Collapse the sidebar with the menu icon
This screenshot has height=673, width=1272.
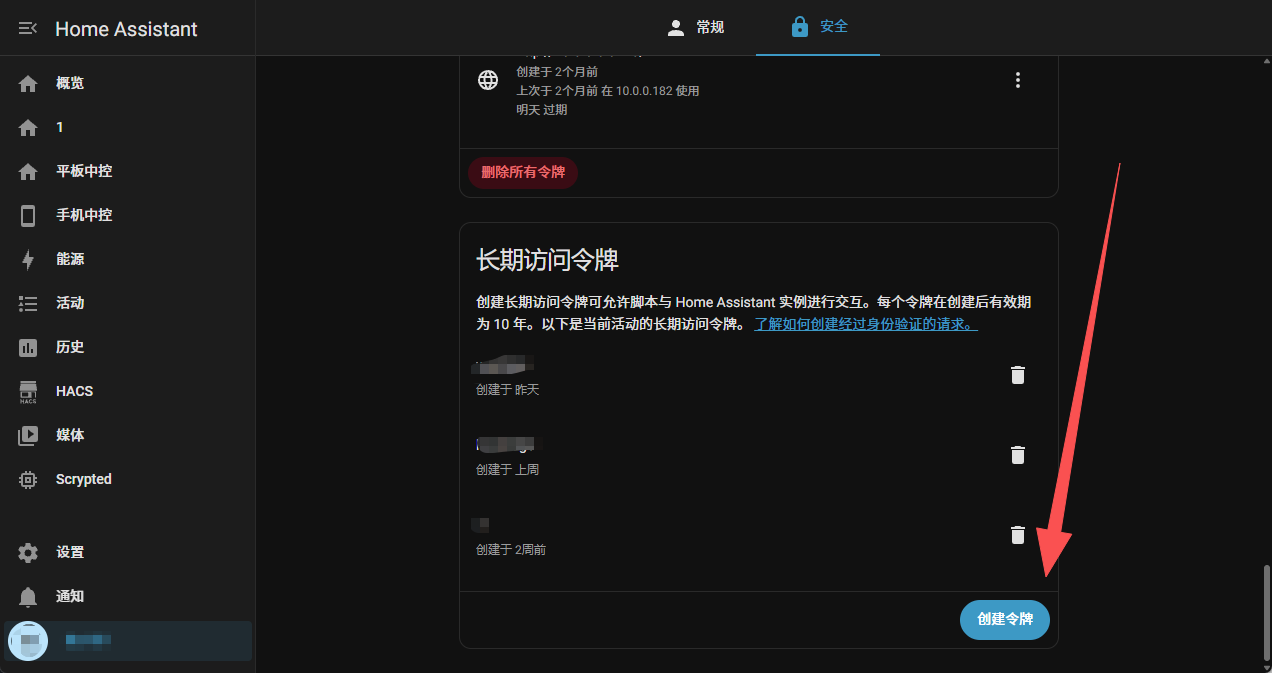(x=28, y=28)
